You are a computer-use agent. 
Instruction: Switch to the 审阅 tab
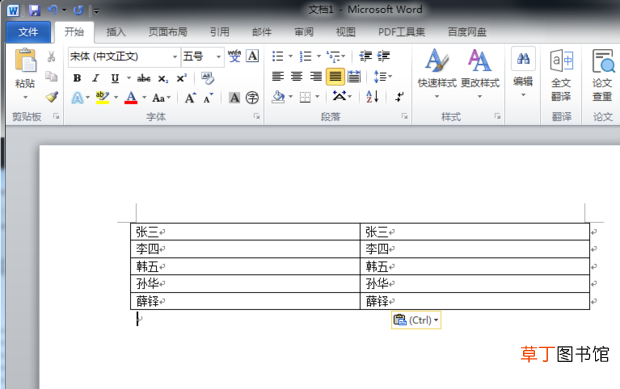(x=304, y=32)
